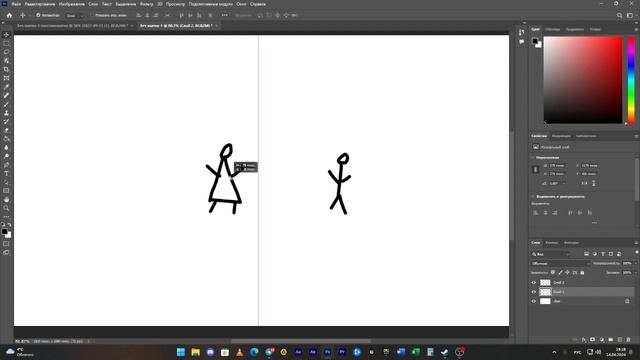Show more align options ellipsis in Properties
Viewport: 640px width, 360px height.
594,223
